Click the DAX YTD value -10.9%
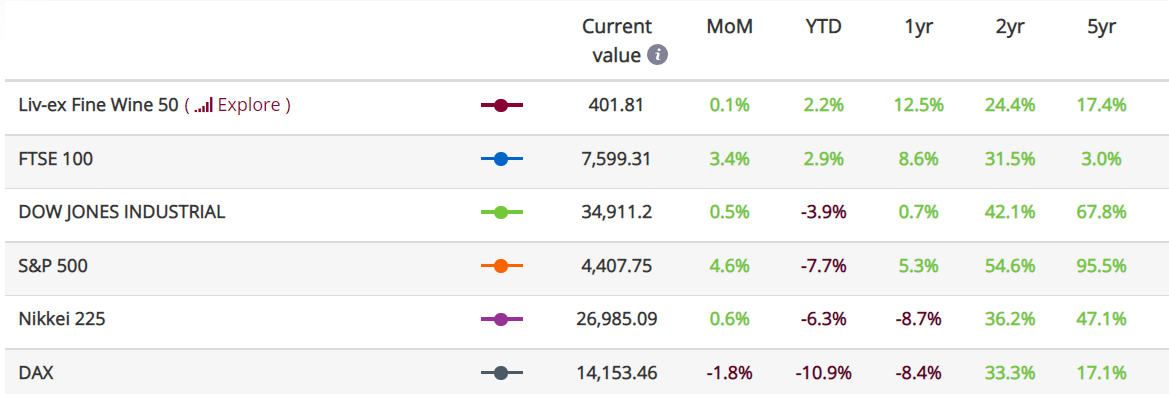 click(x=824, y=372)
